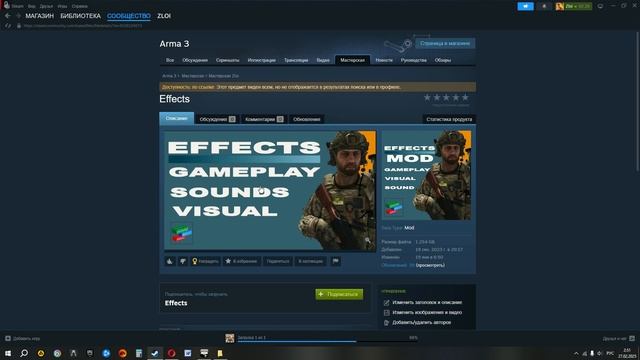Select the Трансляции hub tab
The width and height of the screenshot is (640, 360).
tap(296, 60)
